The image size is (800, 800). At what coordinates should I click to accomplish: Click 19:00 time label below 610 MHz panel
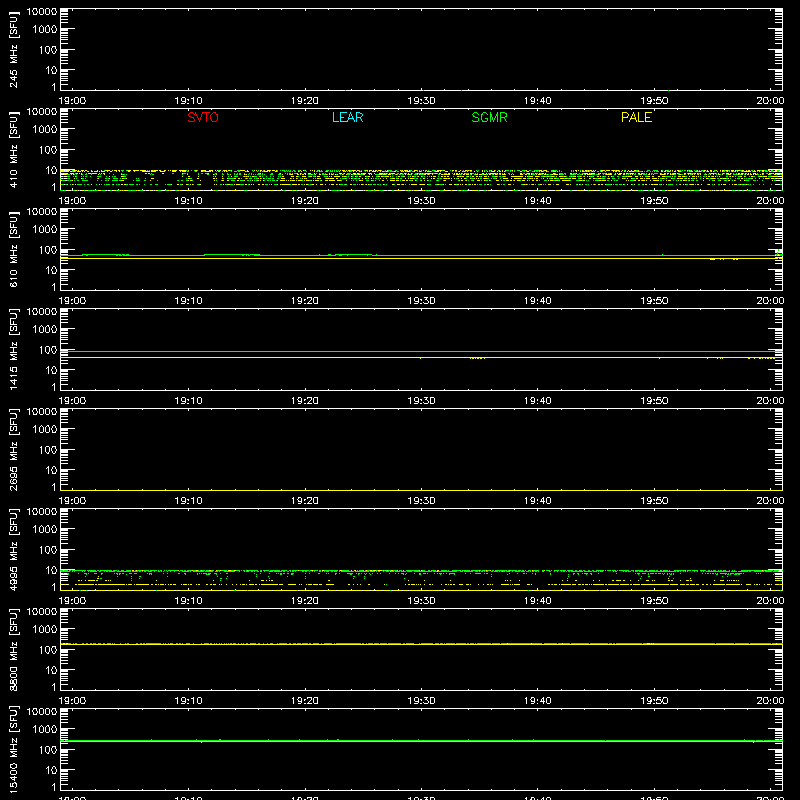pos(72,301)
